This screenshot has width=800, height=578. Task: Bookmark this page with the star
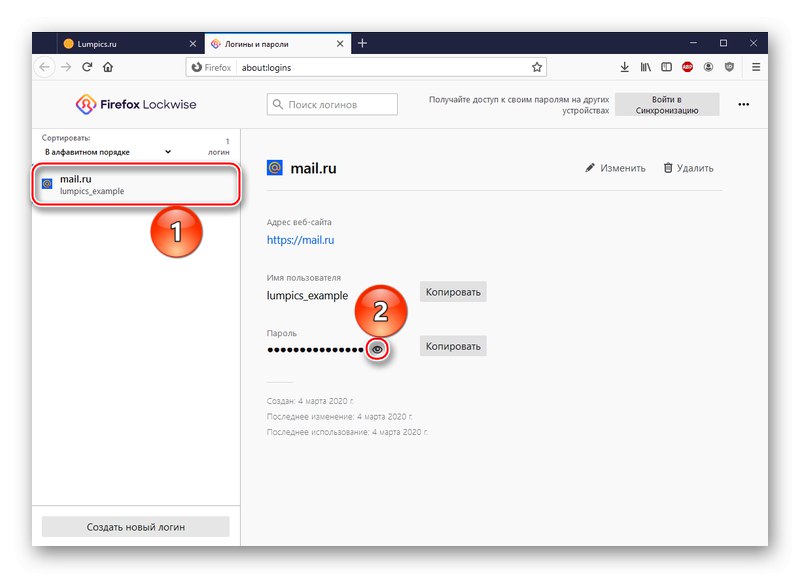(537, 67)
